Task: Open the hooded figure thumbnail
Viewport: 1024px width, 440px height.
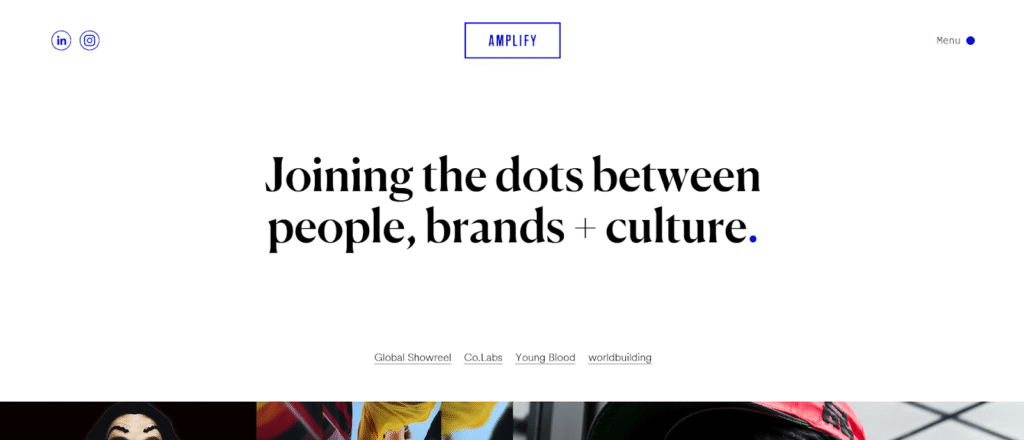Action: [x=128, y=421]
